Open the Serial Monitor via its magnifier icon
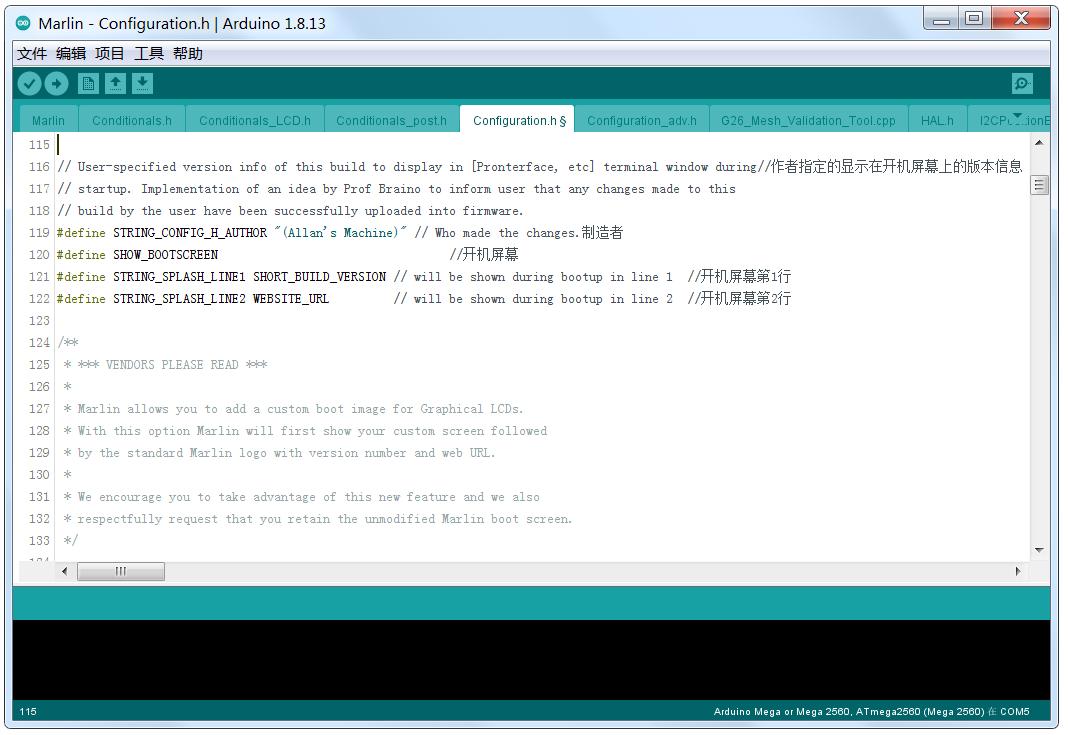This screenshot has width=1068, height=735. [x=1021, y=84]
